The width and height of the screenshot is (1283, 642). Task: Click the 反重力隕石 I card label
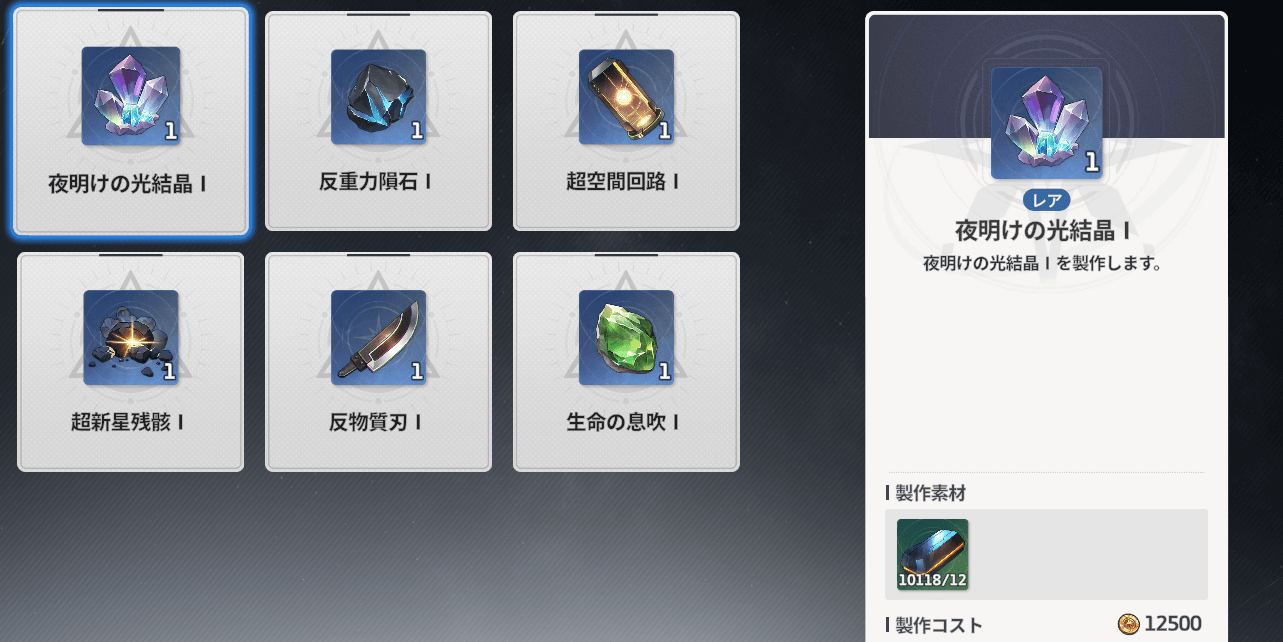pyautogui.click(x=376, y=182)
